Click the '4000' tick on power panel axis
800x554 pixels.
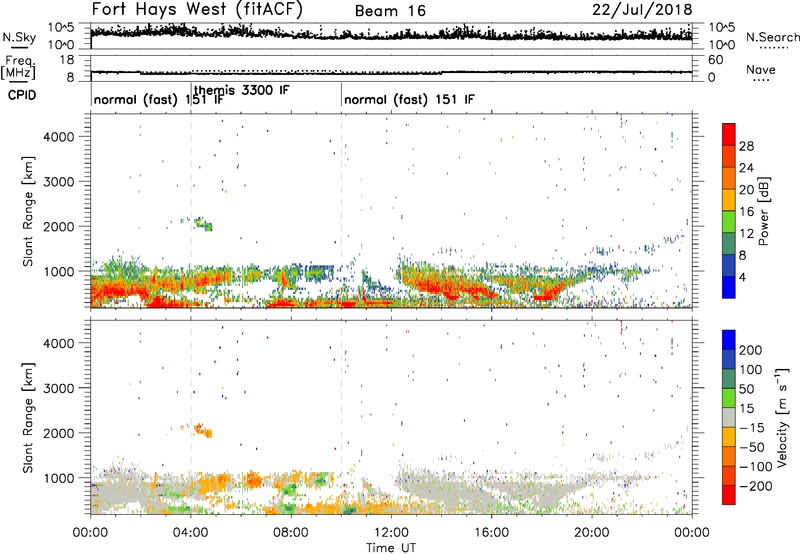pyautogui.click(x=59, y=137)
